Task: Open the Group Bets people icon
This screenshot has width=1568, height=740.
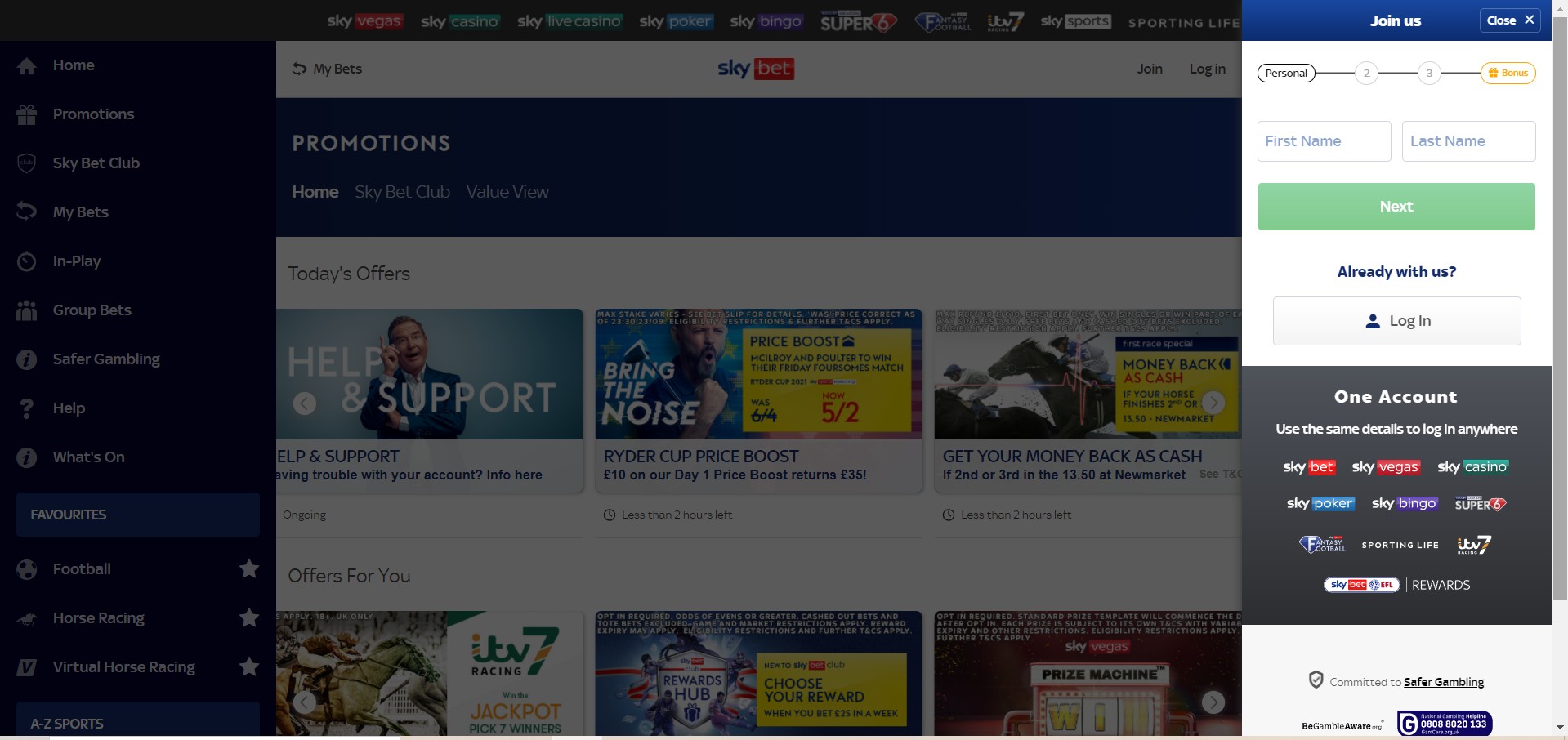Action: pos(26,310)
